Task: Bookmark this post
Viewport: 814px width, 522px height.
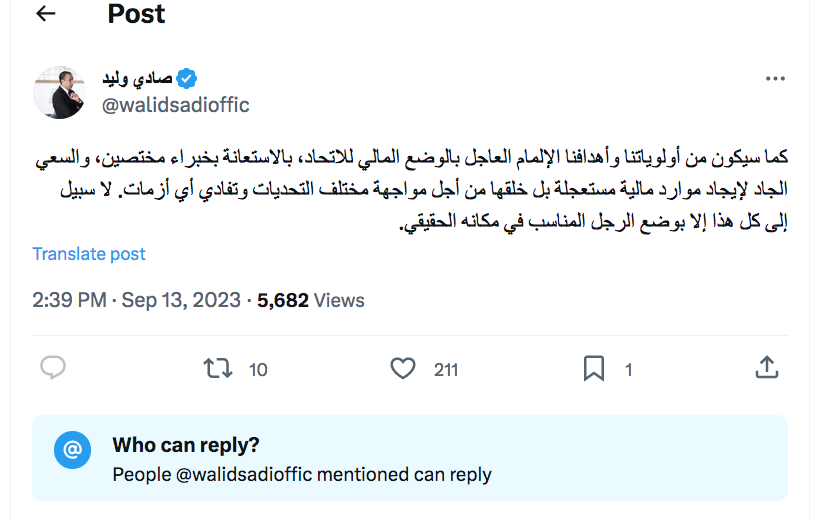Action: (594, 369)
